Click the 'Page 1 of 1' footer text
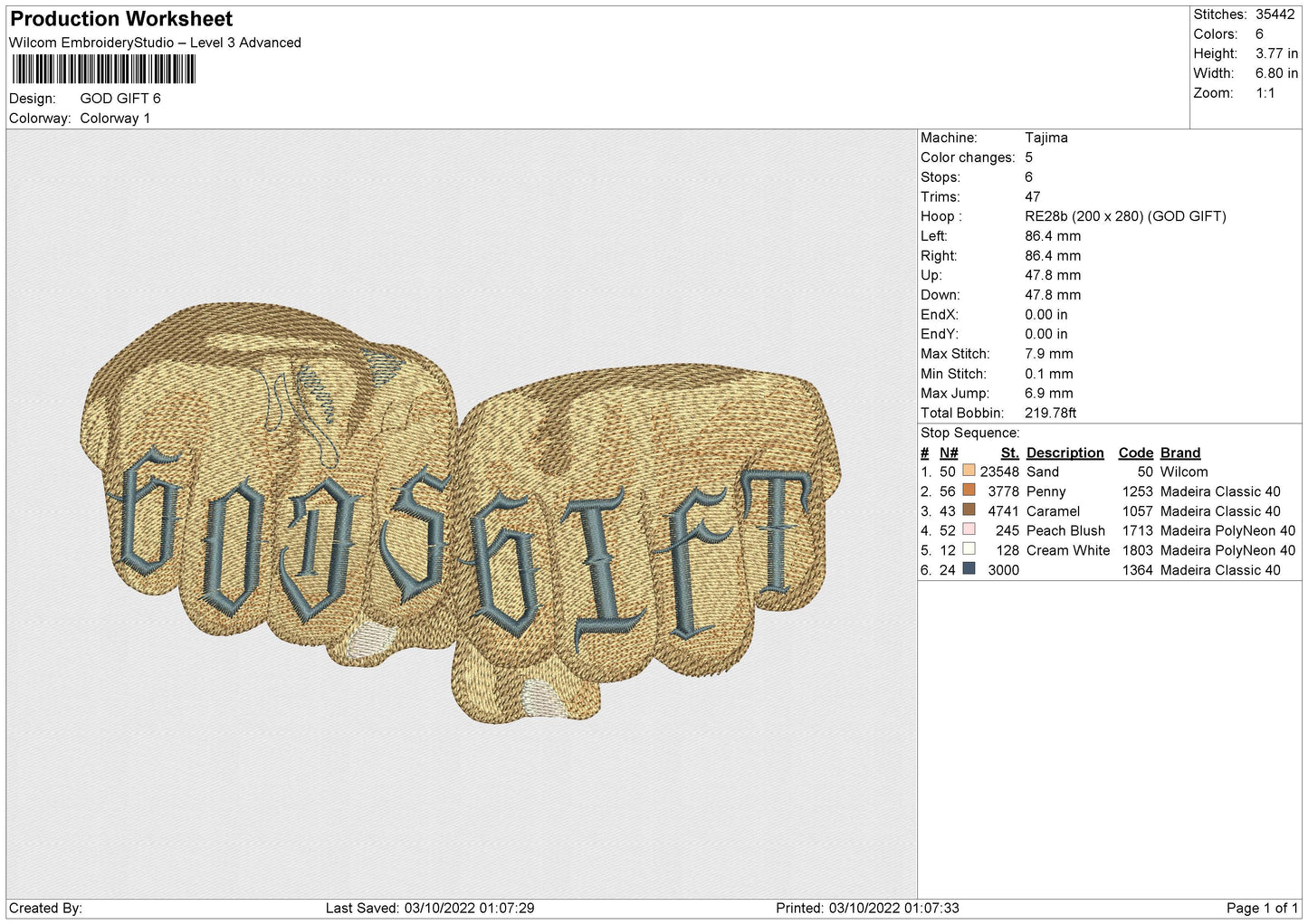 [x=1262, y=909]
